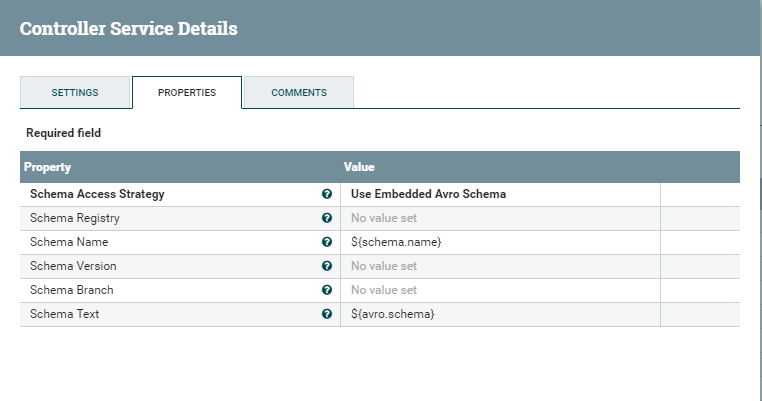Open the Comments tab
The height and width of the screenshot is (401, 762).
299,93
